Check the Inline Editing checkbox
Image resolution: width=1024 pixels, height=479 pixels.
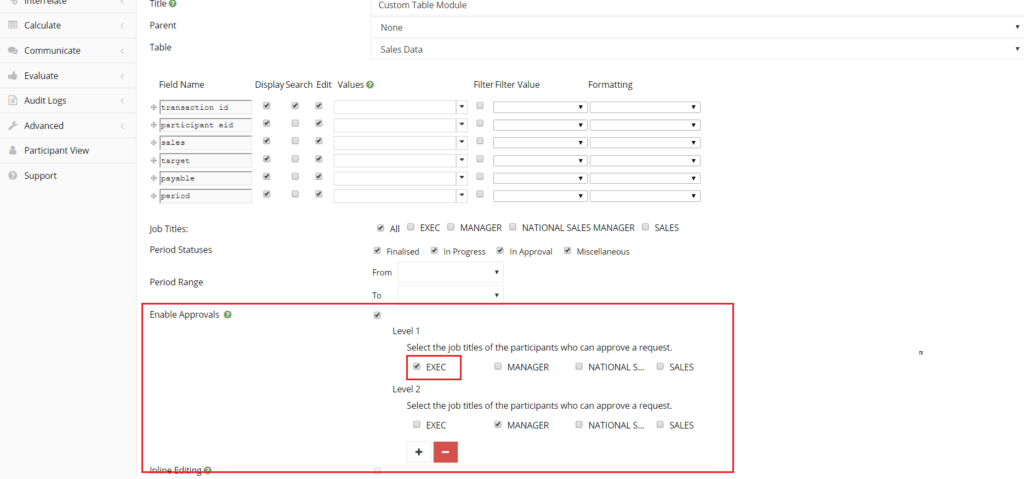coord(377,470)
